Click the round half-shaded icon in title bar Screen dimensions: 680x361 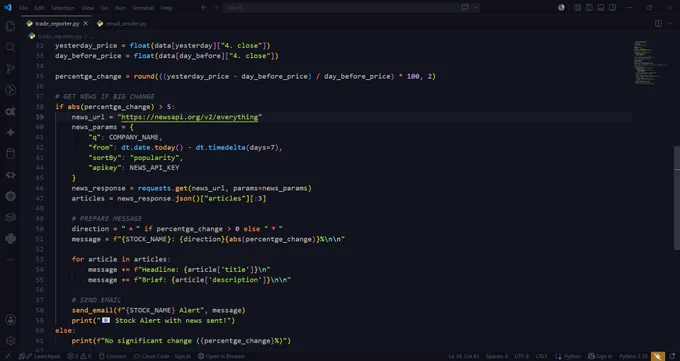pos(561,7)
